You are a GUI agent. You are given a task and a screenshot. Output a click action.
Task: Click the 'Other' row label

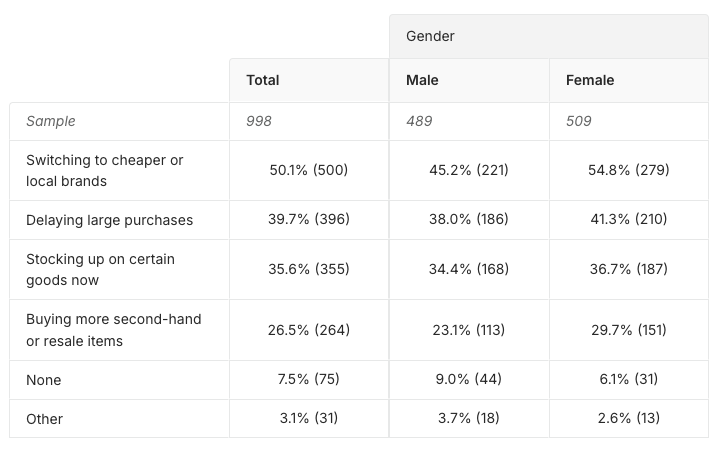[45, 419]
